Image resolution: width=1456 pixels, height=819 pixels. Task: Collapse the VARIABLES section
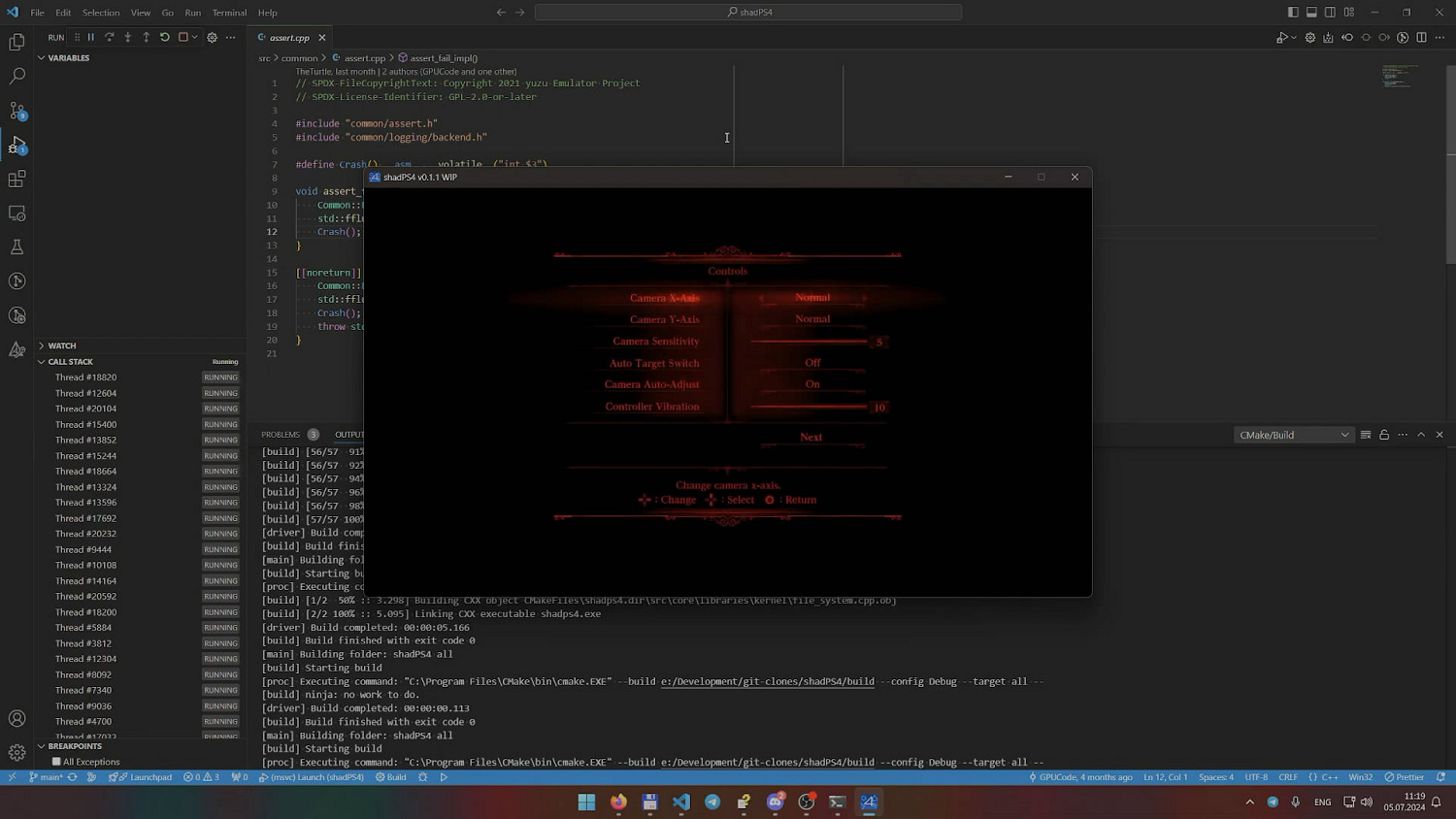point(68,58)
